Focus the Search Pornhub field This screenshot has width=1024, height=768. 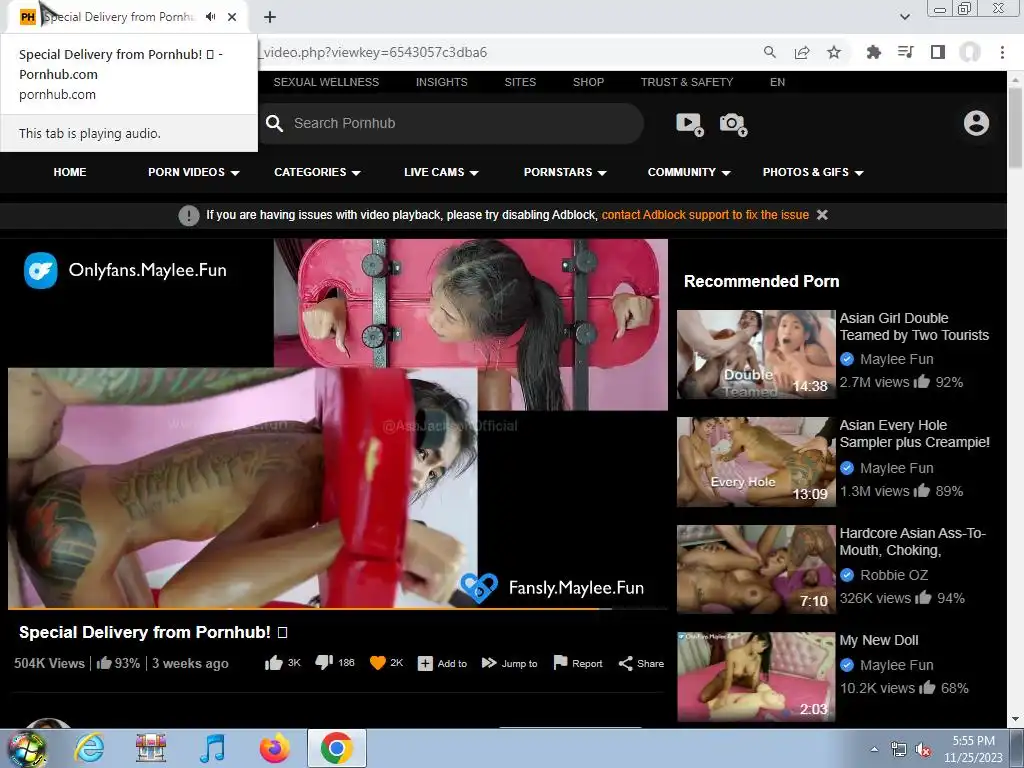452,123
